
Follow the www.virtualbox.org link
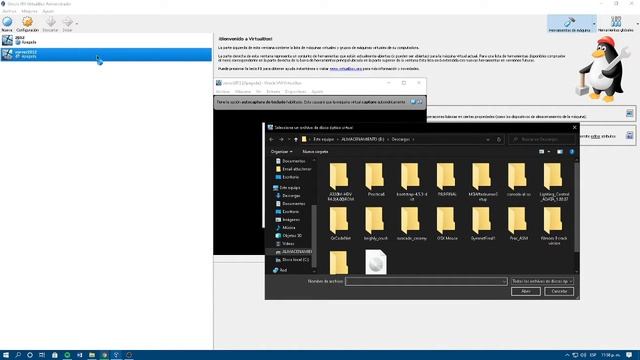coord(346,69)
